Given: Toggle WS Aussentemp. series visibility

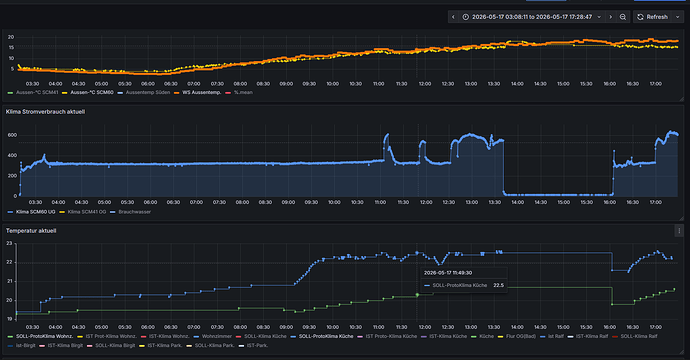Looking at the screenshot, I should 201,92.
